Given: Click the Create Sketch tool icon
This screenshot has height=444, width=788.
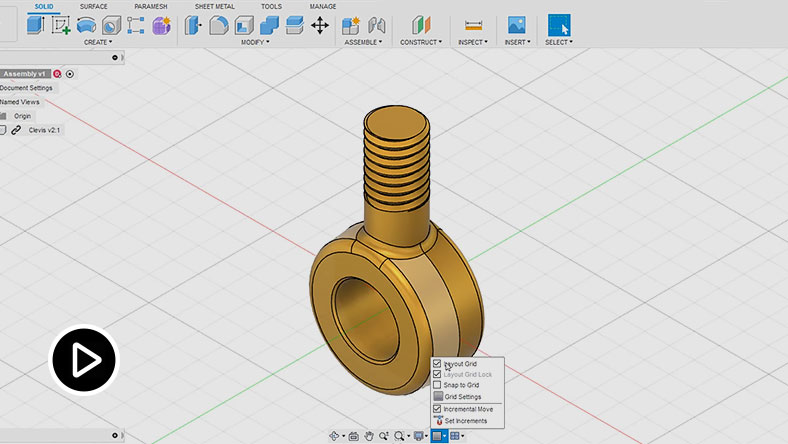Looking at the screenshot, I should point(61,26).
